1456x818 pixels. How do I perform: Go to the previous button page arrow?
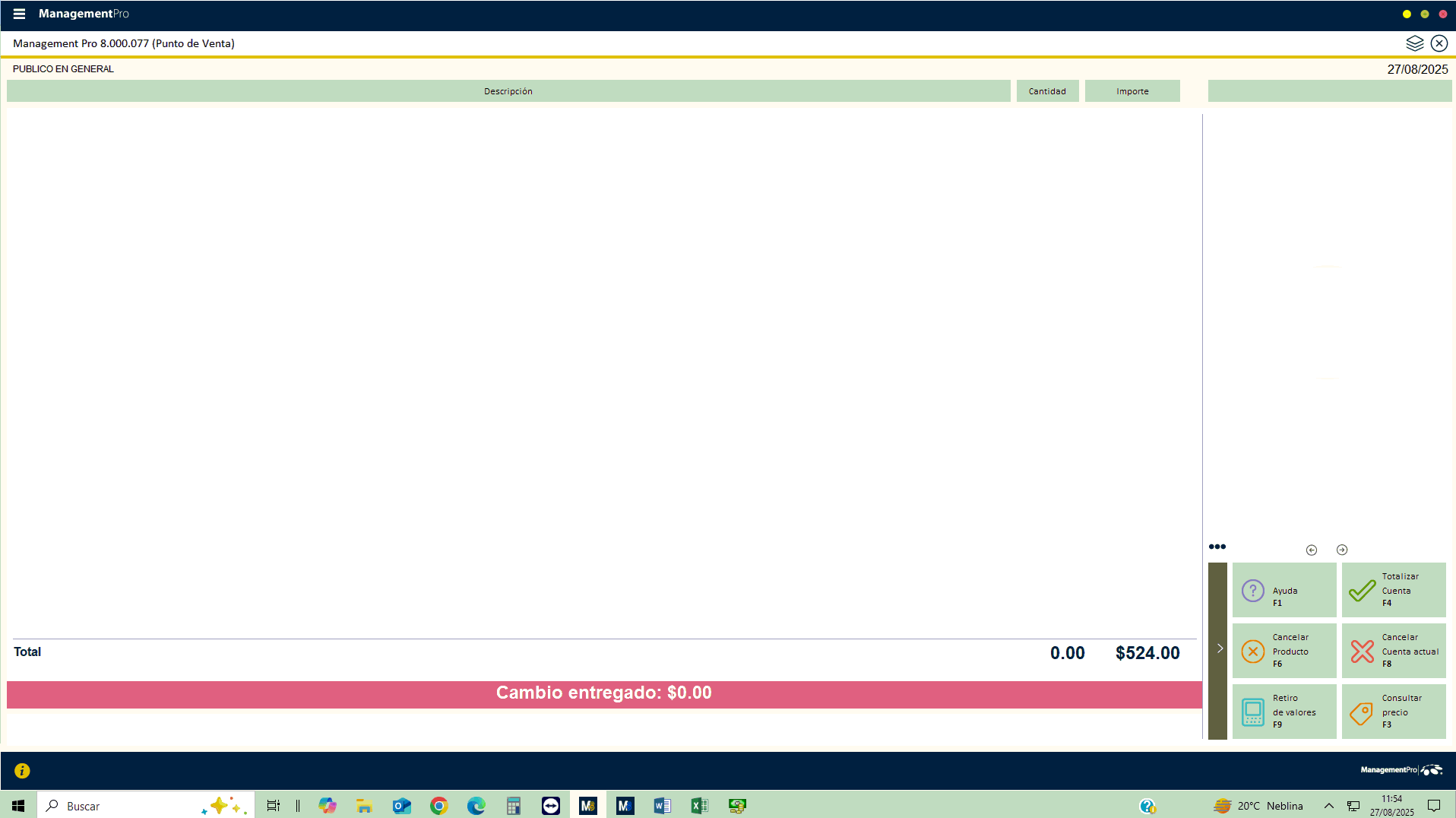pyautogui.click(x=1311, y=550)
